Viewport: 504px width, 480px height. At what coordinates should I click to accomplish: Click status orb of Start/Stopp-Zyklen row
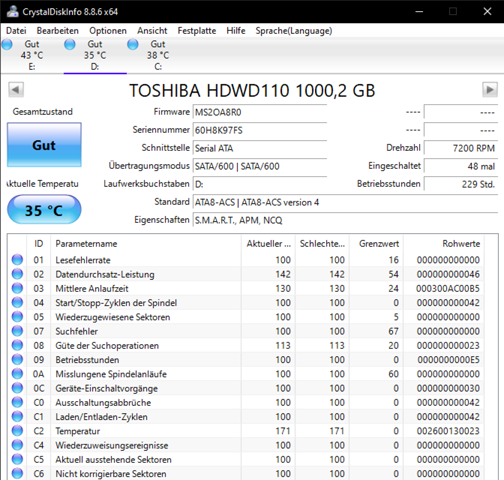click(17, 302)
